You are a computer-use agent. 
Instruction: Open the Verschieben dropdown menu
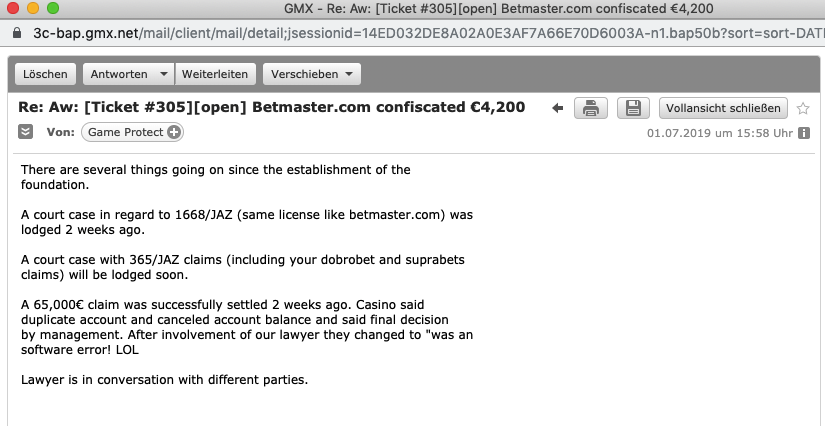tap(312, 74)
